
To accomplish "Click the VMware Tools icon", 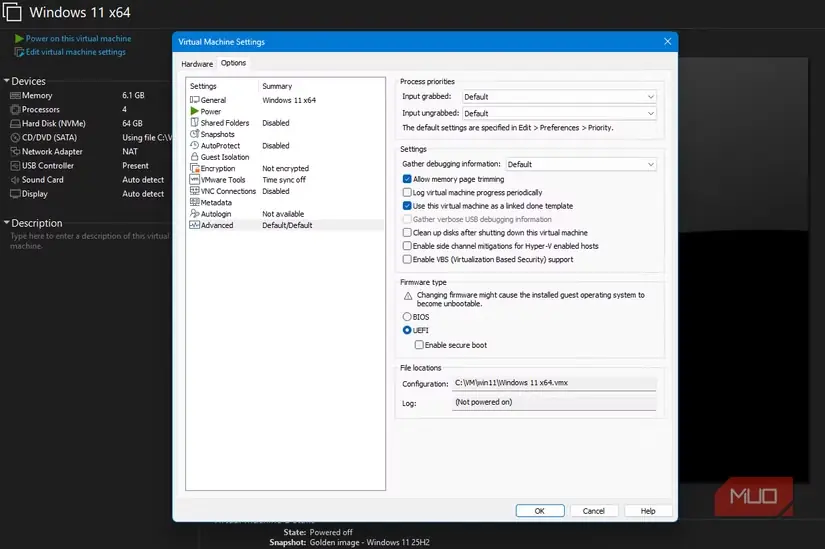I will coord(195,179).
